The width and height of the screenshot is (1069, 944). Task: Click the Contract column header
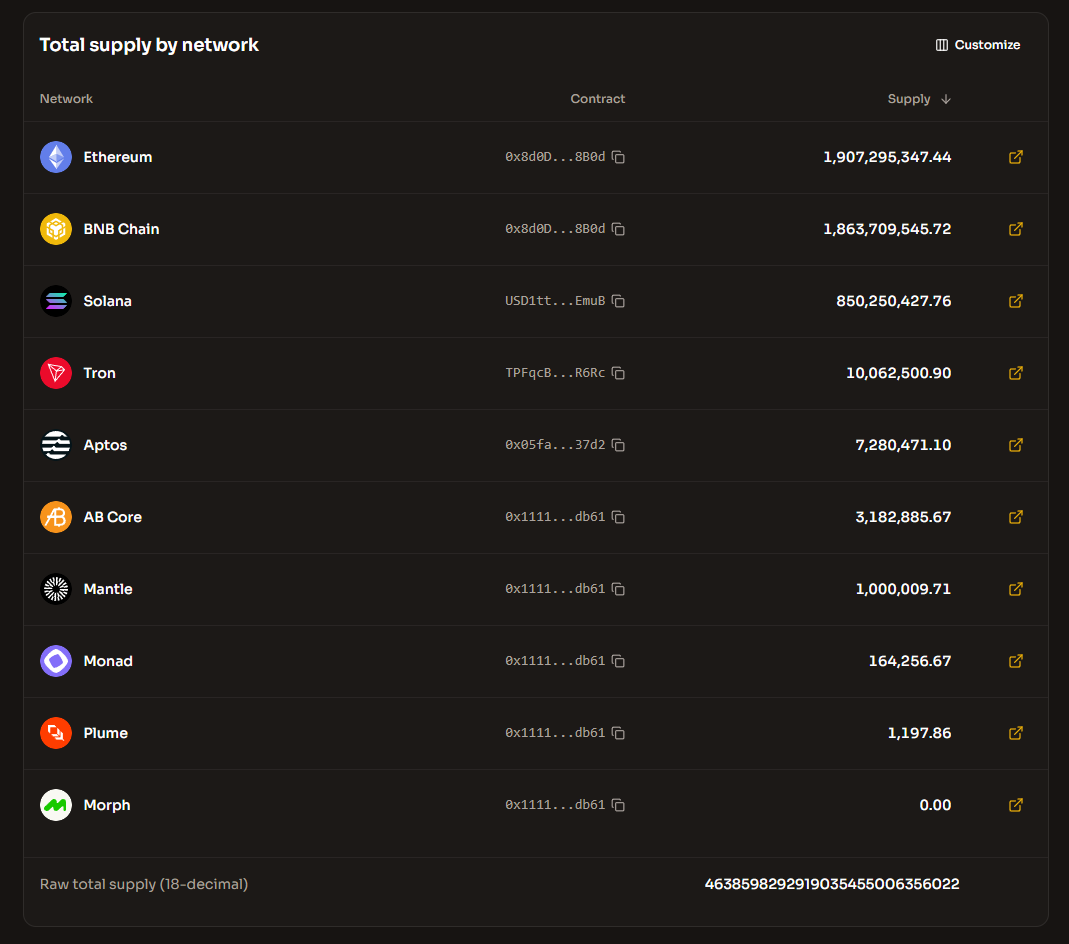pos(597,99)
